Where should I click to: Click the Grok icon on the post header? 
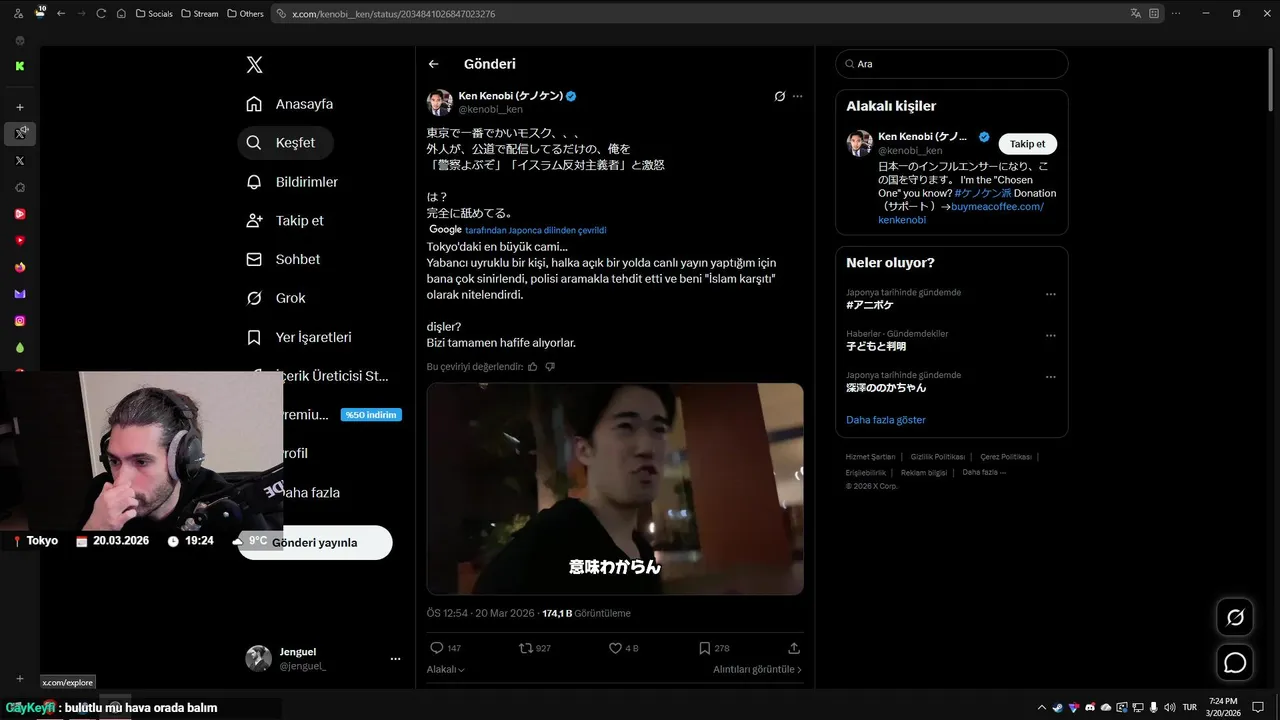(779, 96)
